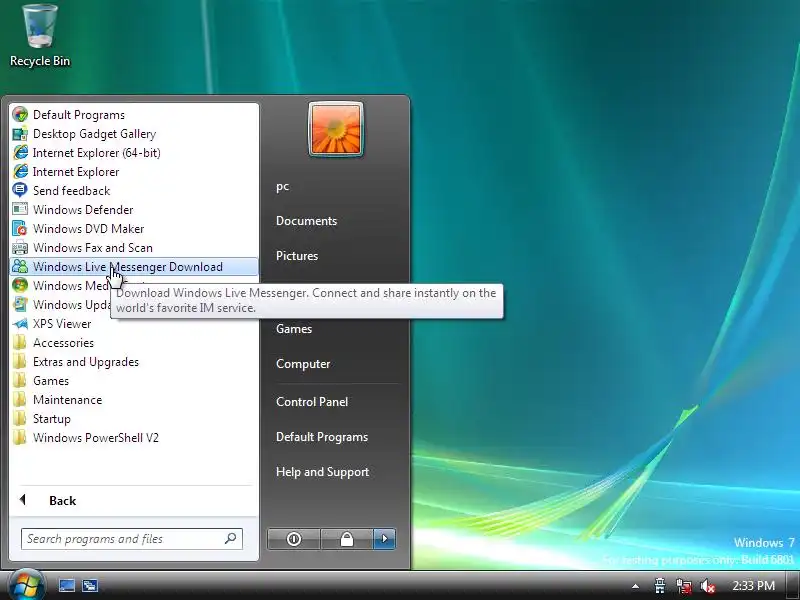Click the 2:33 PM clock
The width and height of the screenshot is (800, 600).
pyautogui.click(x=754, y=585)
